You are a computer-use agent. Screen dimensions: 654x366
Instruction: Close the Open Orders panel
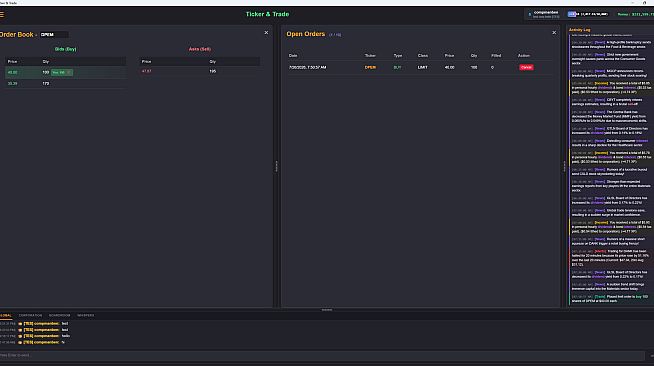[554, 33]
